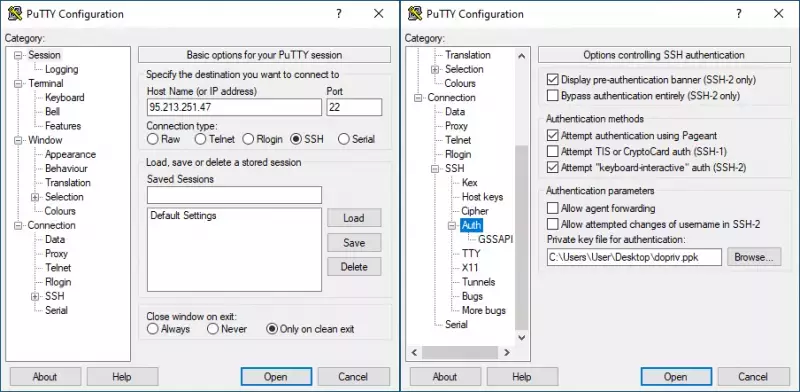Collapse the Window node in left tree
800x392 pixels.
18,140
